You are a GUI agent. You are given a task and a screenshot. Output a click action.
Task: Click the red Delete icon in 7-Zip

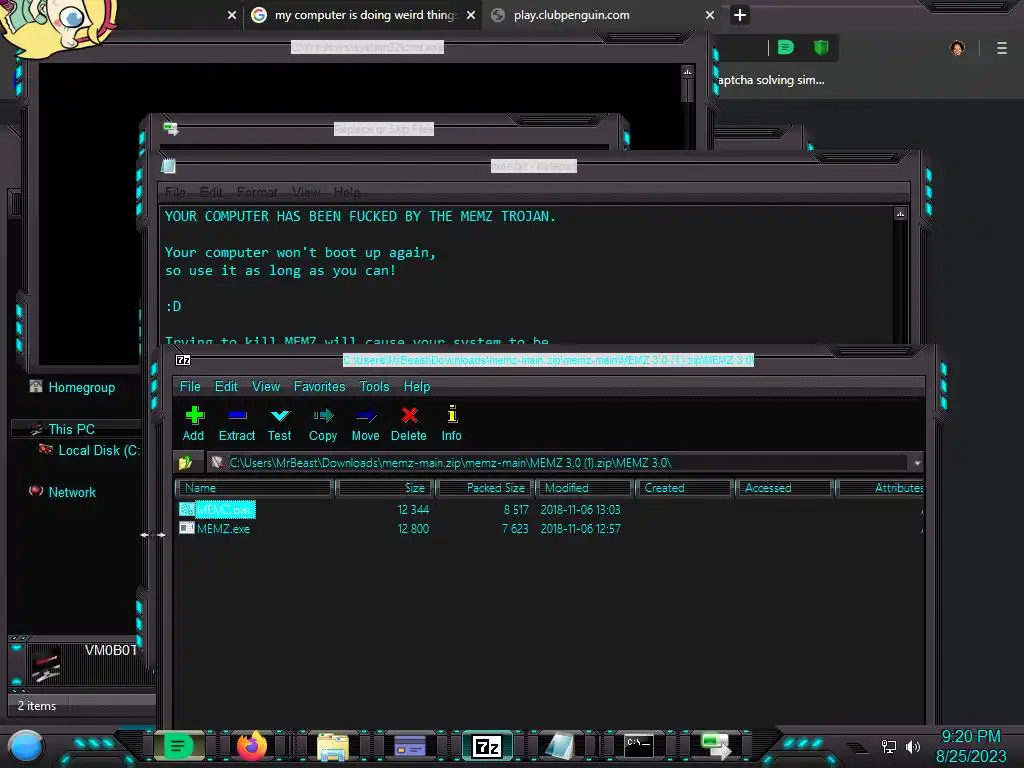click(x=409, y=424)
